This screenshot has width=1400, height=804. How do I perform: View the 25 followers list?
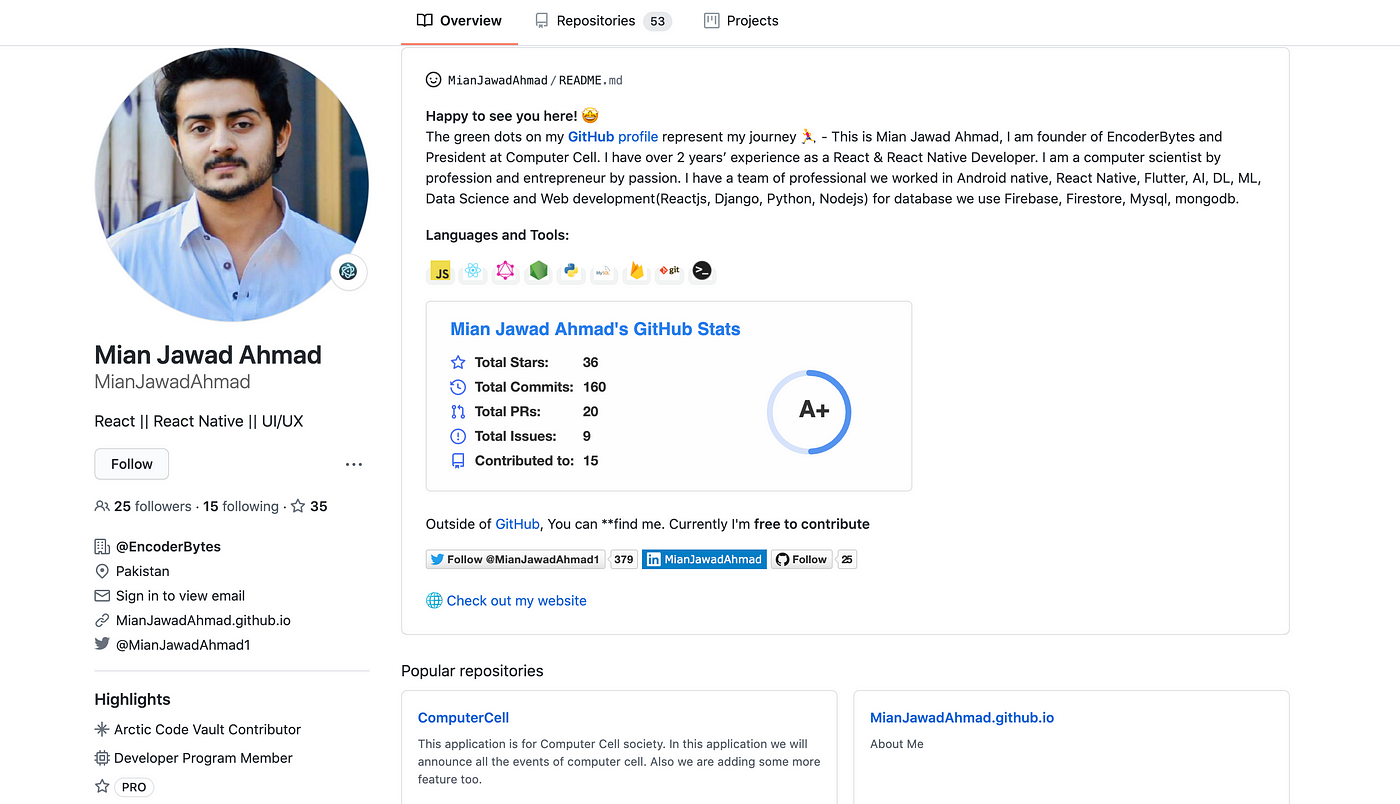(x=152, y=506)
